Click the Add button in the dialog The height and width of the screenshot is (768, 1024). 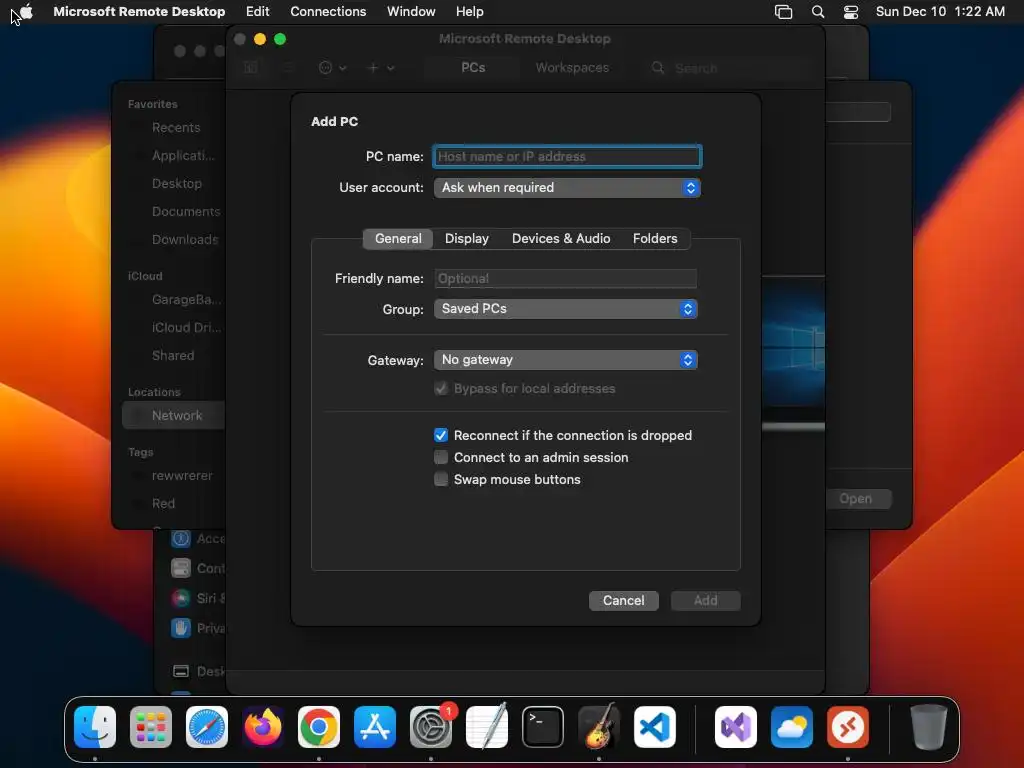point(705,601)
